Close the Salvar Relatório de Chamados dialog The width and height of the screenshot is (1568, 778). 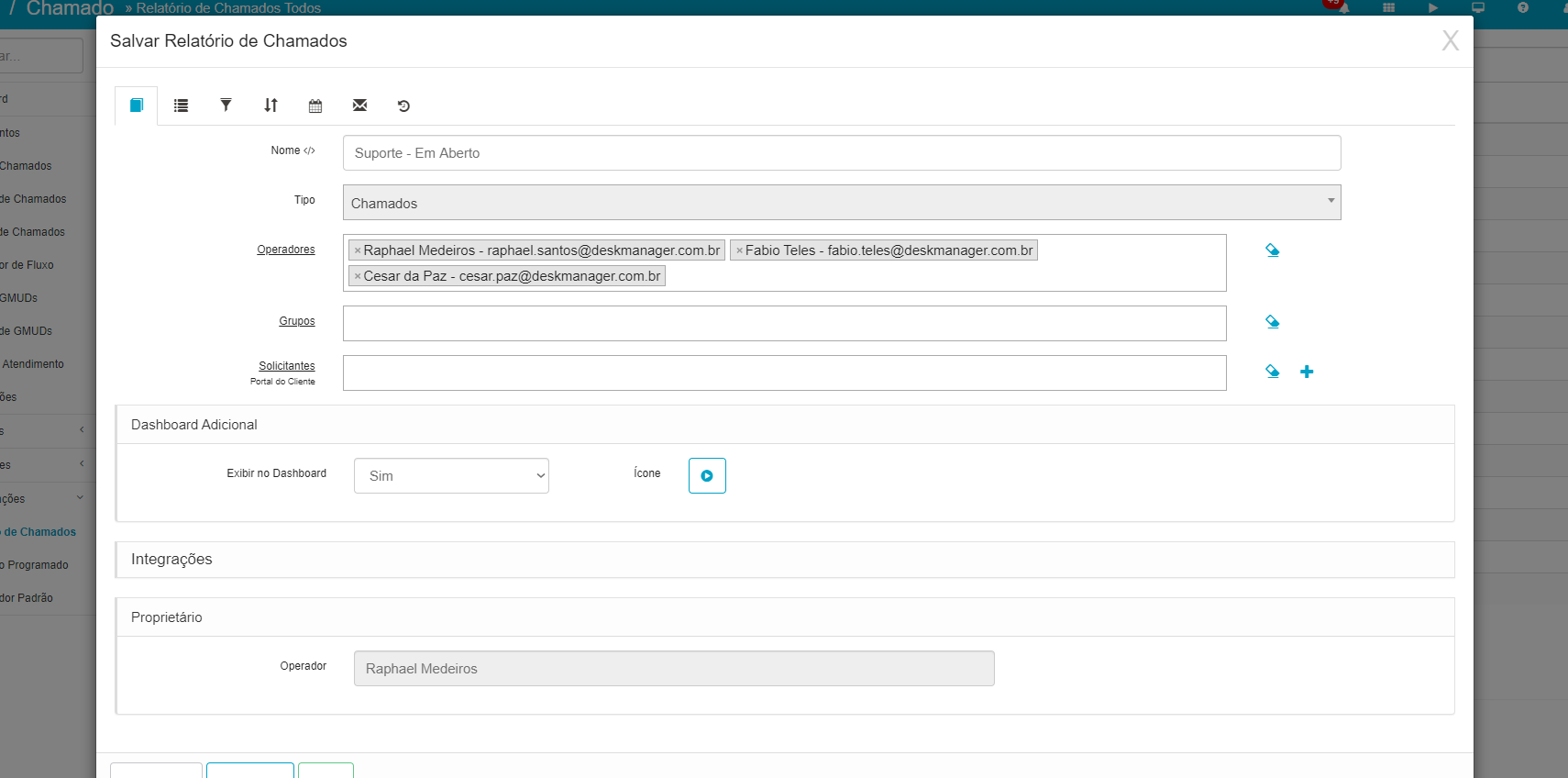coord(1450,40)
